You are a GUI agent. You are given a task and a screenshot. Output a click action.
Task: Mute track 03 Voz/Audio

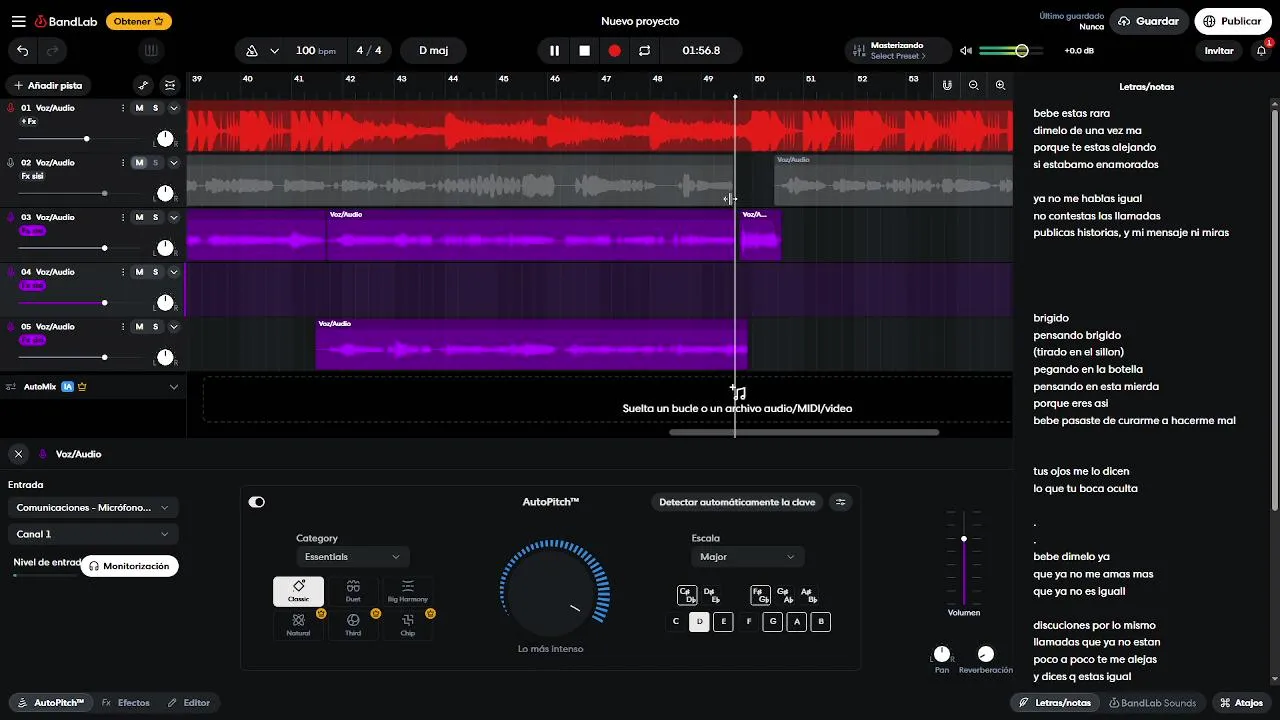139,217
